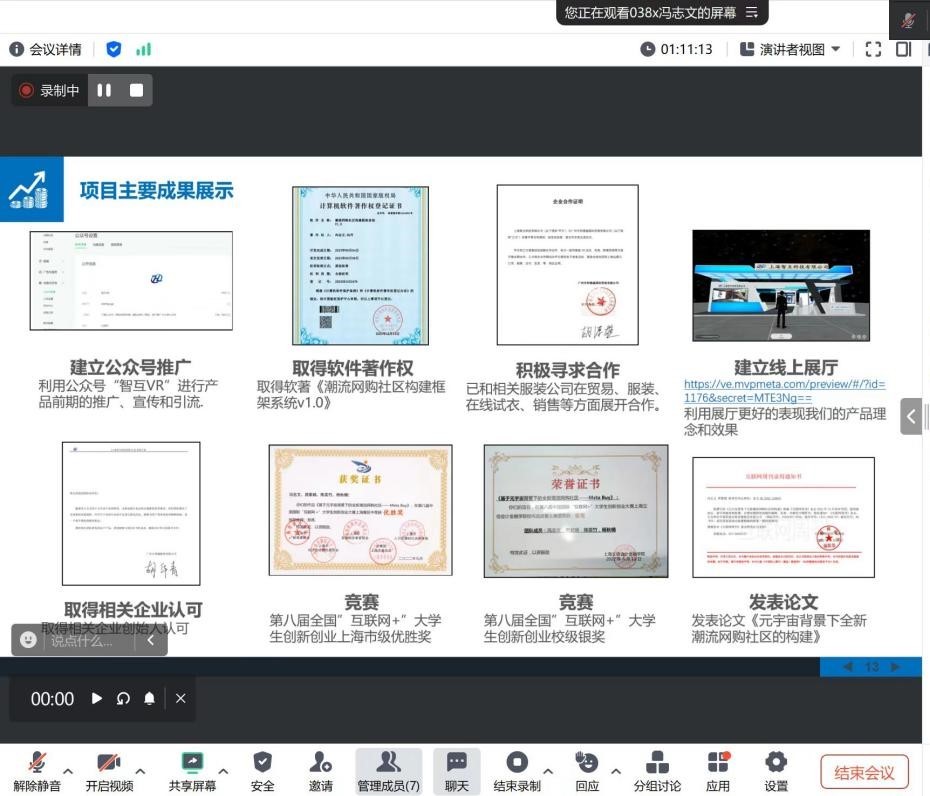The width and height of the screenshot is (930, 796).
Task: Open the 共享屏幕 share screen option
Action: tap(192, 764)
